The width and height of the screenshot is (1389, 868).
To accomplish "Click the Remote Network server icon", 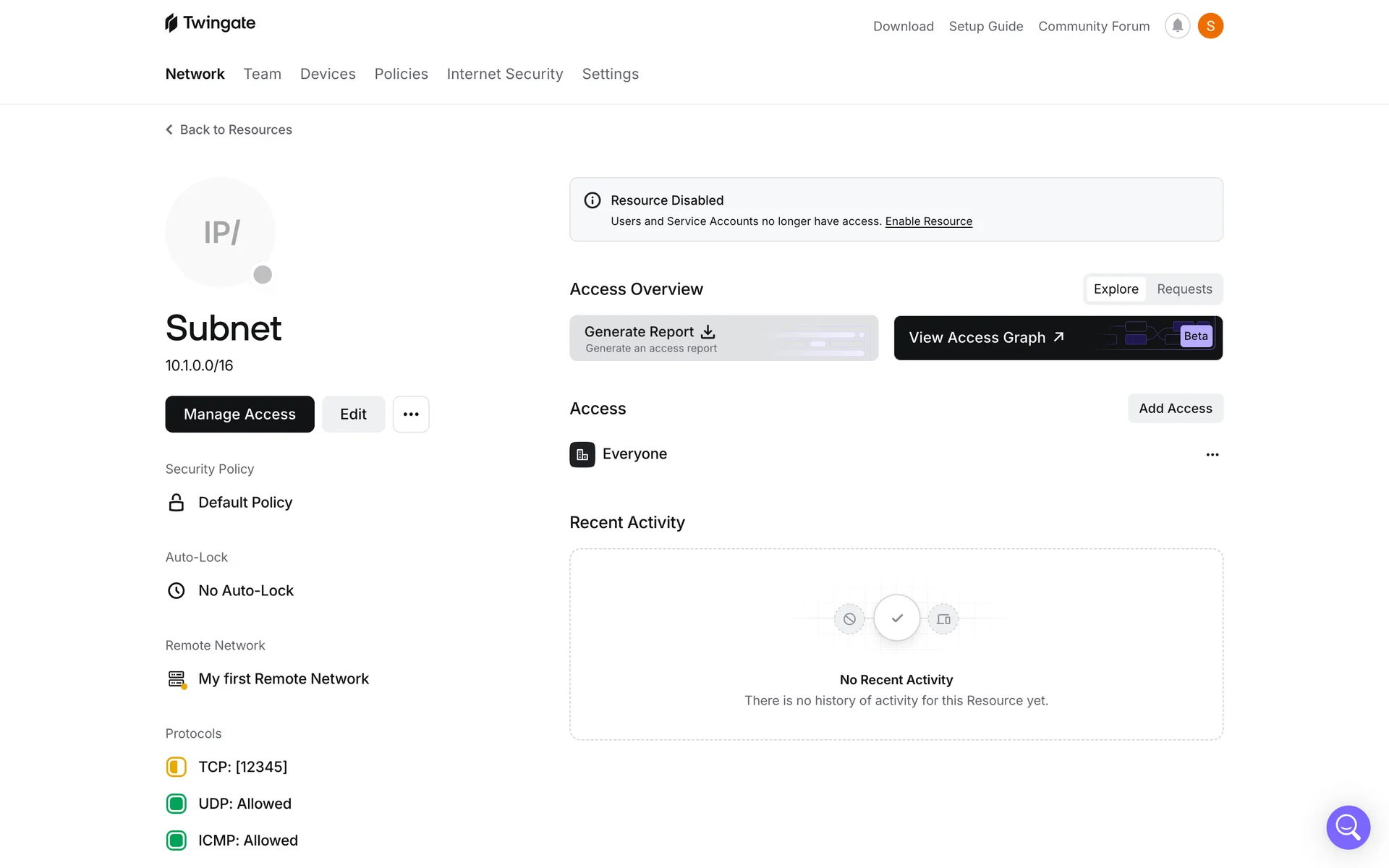I will [x=177, y=679].
